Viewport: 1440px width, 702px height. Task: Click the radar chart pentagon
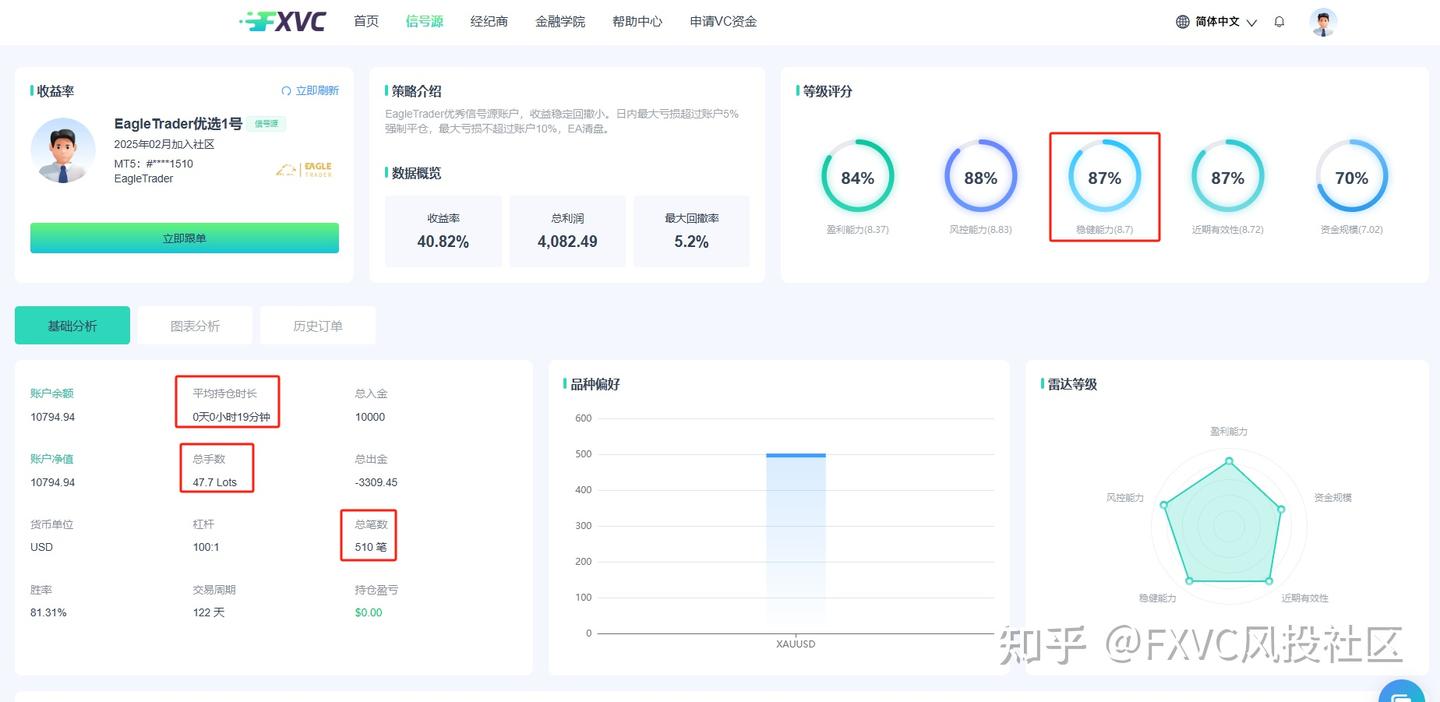coord(1223,523)
